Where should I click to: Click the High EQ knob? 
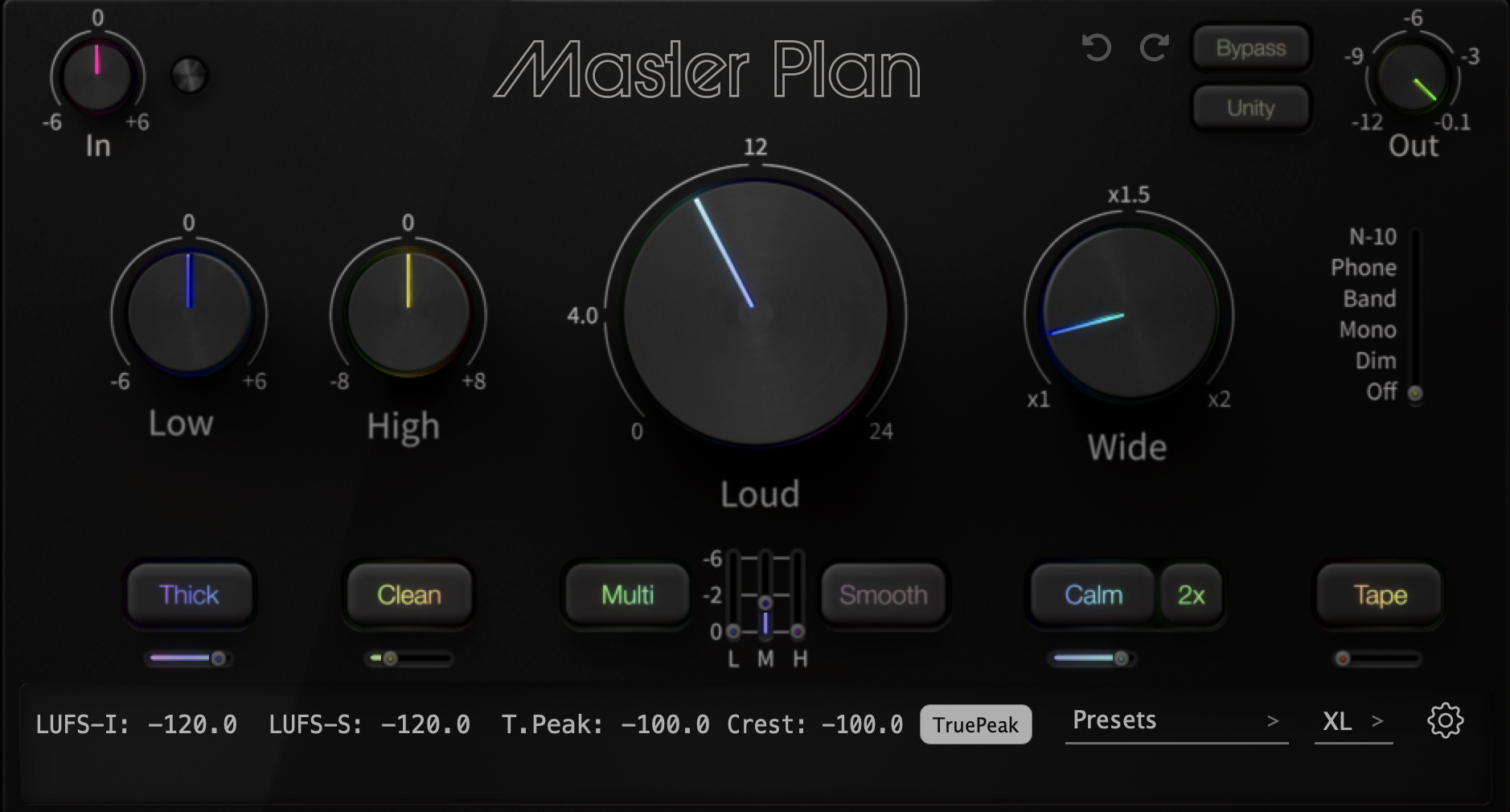click(x=408, y=314)
